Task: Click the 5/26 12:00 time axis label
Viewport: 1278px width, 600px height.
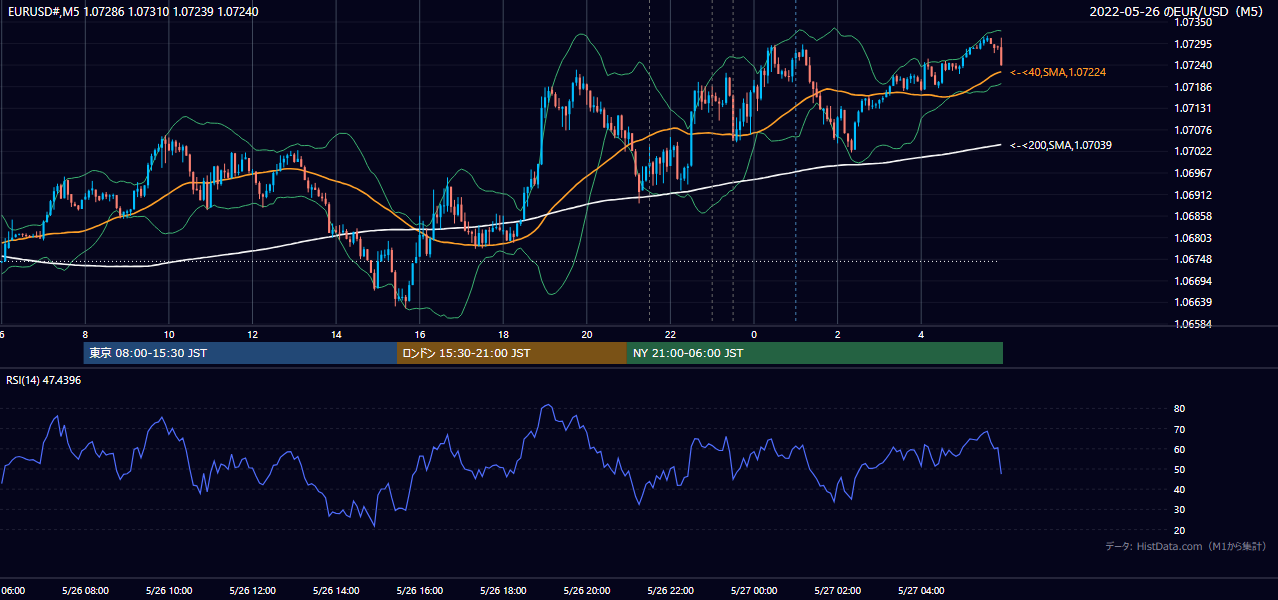Action: [x=252, y=591]
